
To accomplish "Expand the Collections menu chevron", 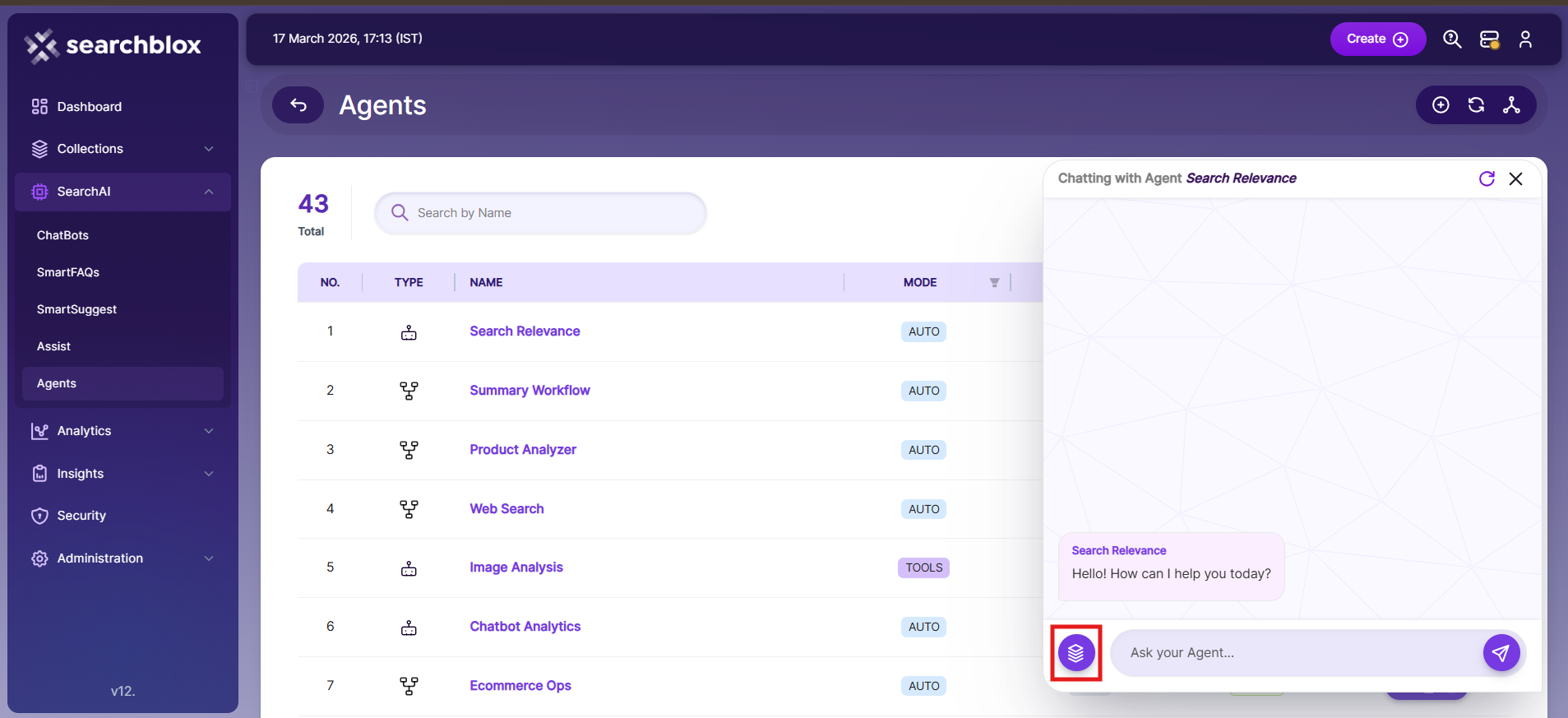I will pyautogui.click(x=209, y=149).
